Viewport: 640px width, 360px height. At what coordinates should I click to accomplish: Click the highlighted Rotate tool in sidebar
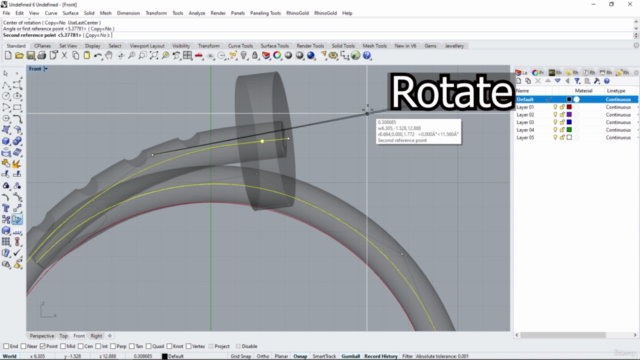(x=17, y=219)
